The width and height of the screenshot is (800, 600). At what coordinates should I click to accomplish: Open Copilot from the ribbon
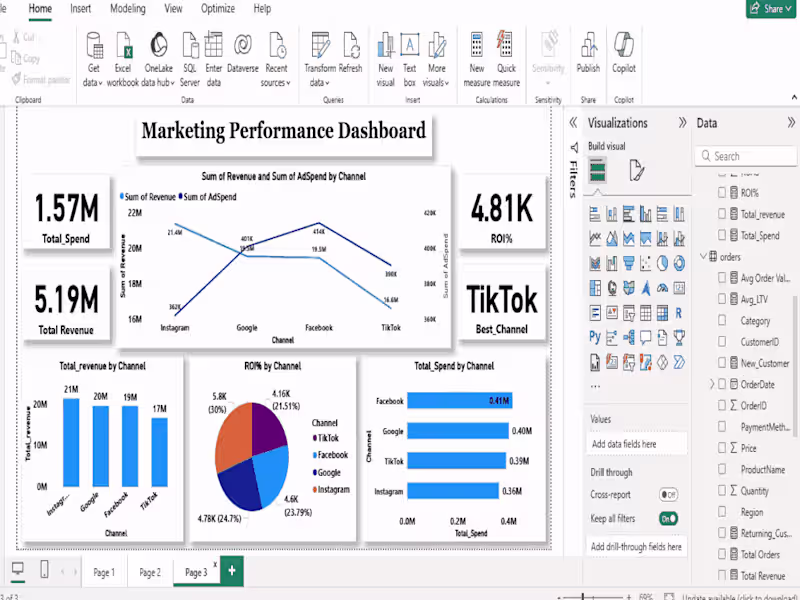pos(623,57)
